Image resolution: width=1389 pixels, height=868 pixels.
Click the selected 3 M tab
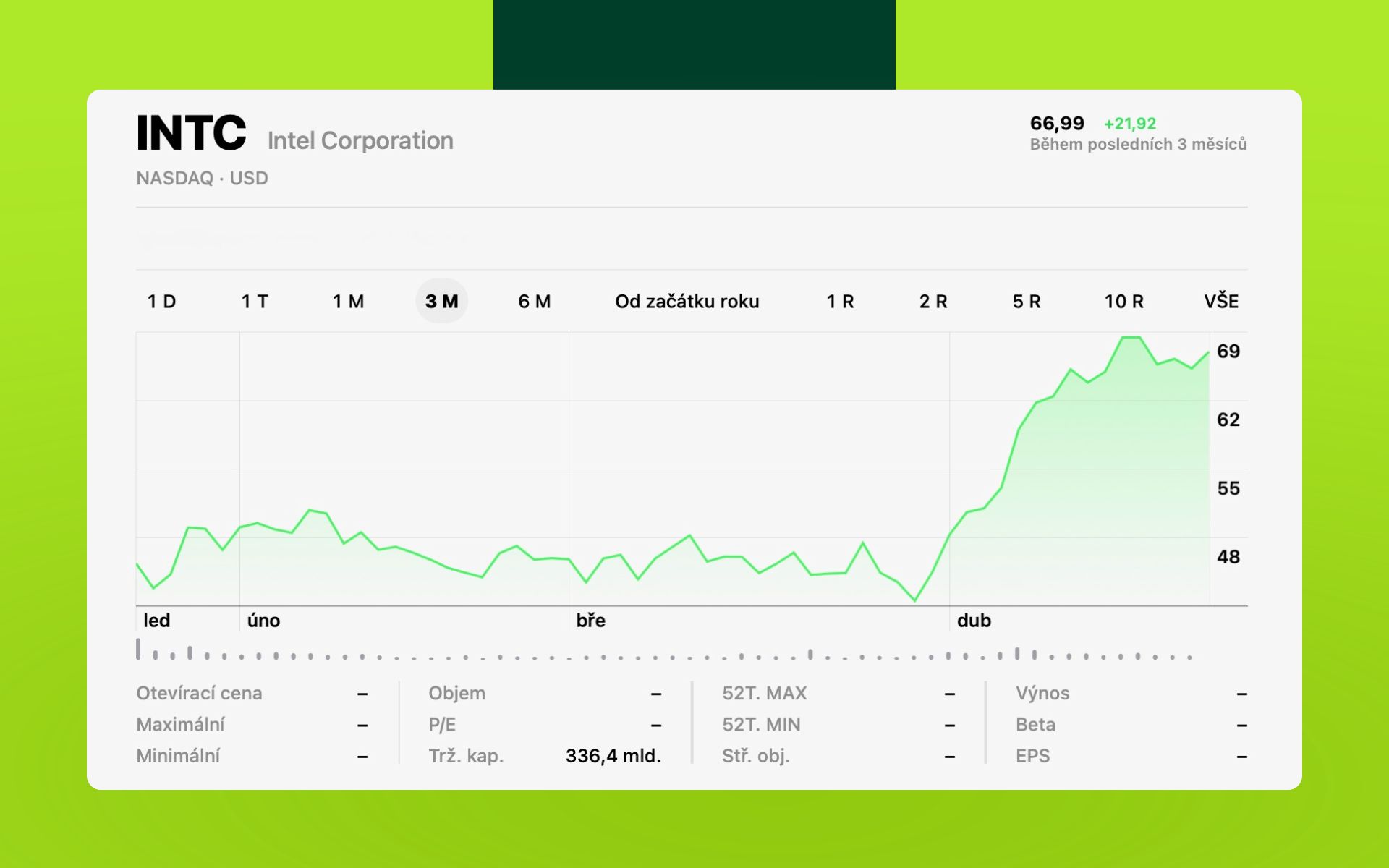441,302
